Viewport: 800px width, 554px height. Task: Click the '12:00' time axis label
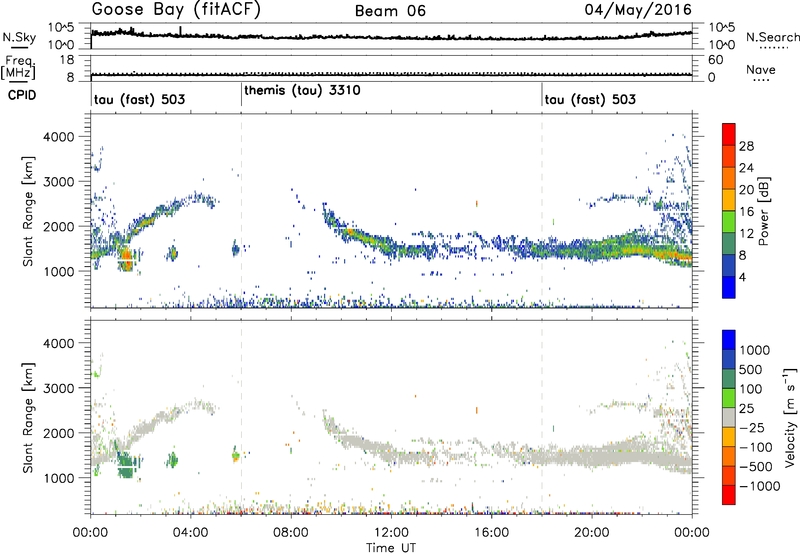[x=391, y=533]
